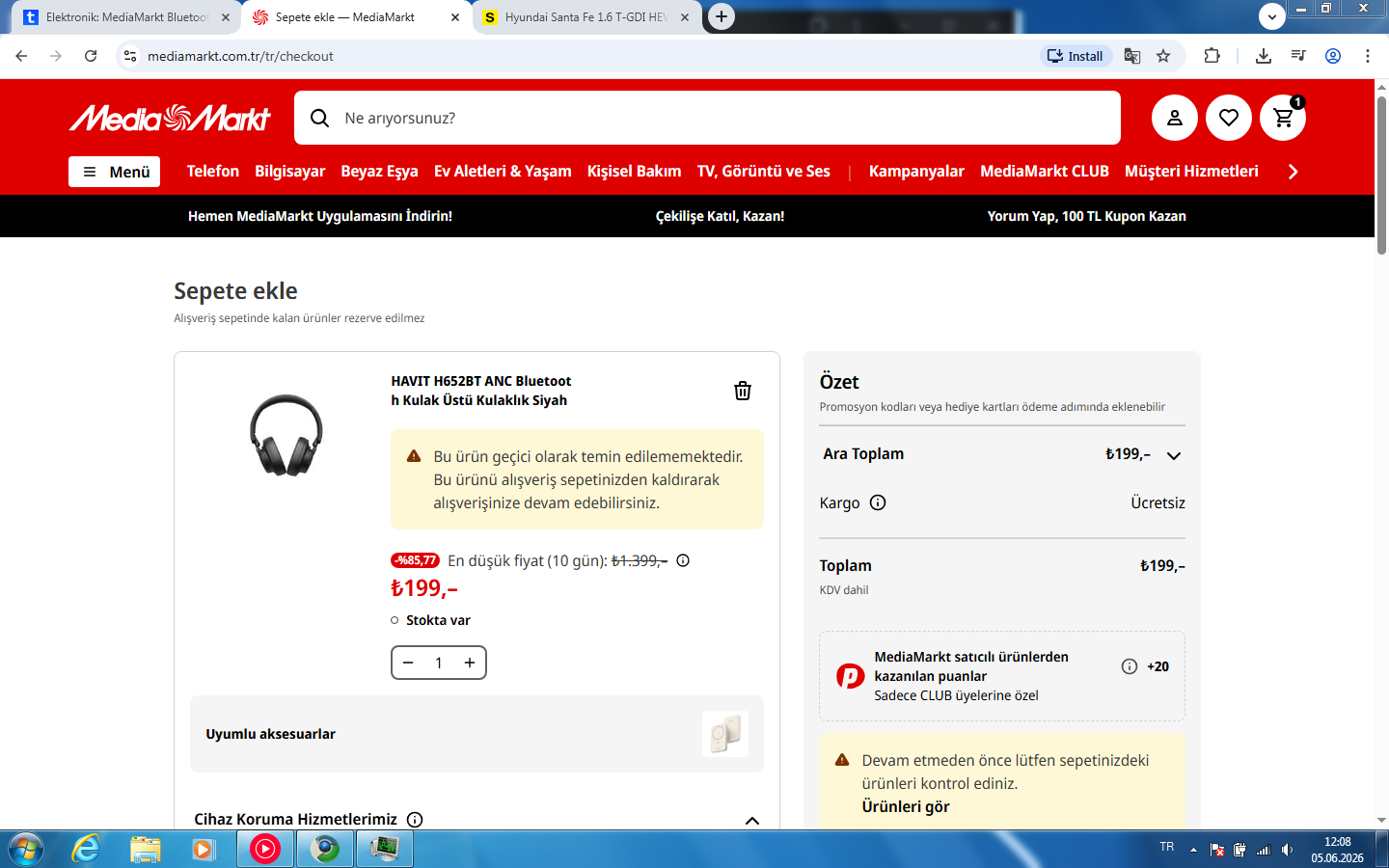Open the MediaMarkt CLUB link
The image size is (1389, 868).
tap(1045, 171)
